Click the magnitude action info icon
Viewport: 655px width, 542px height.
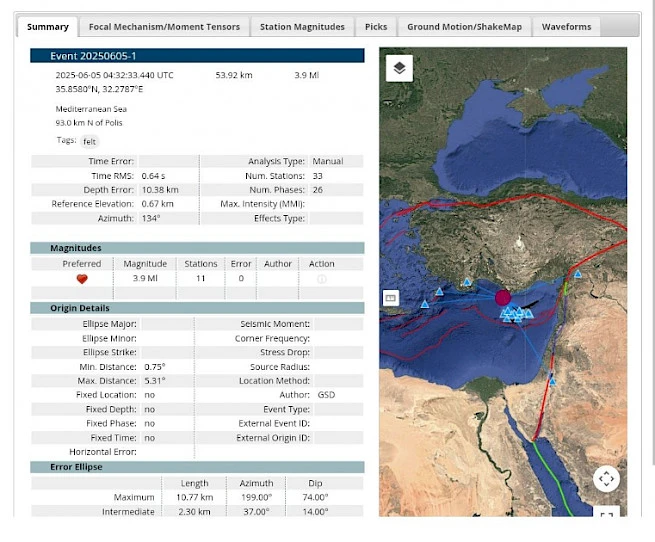pyautogui.click(x=321, y=279)
